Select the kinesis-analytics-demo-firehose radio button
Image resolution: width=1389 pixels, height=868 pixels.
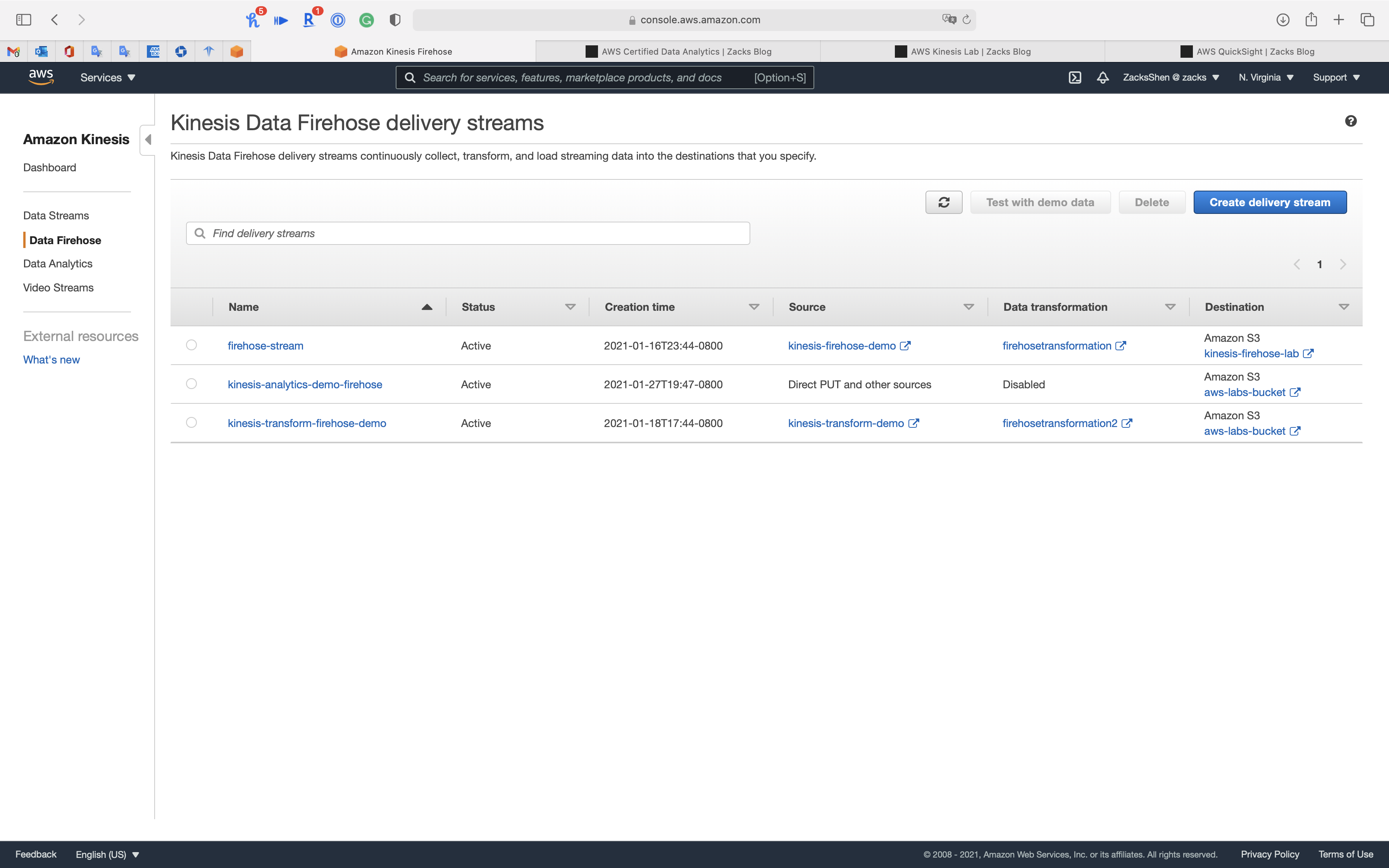(x=192, y=384)
